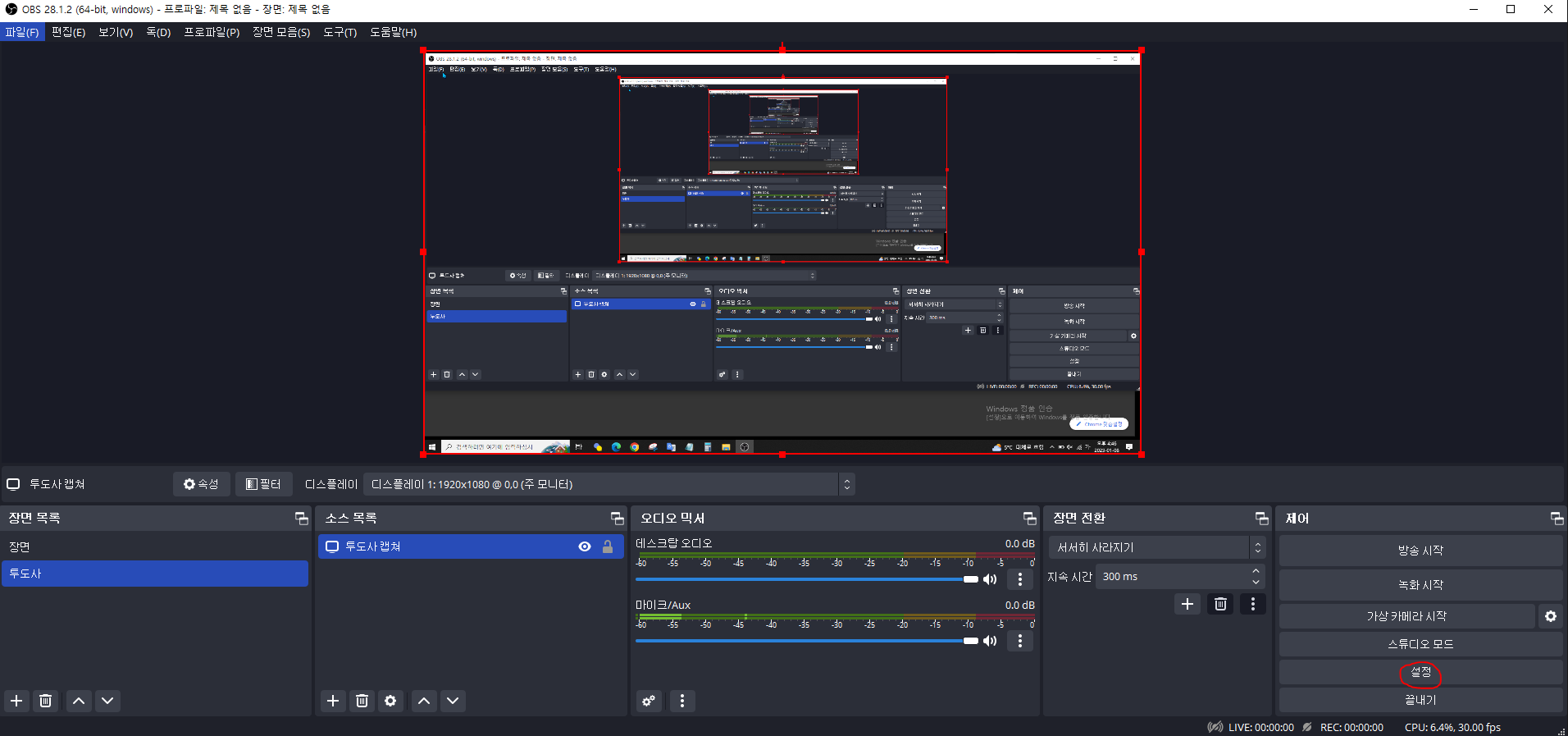This screenshot has width=1568, height=736.
Task: Mute 데스크탑 오디오 speaker icon
Action: 990,579
